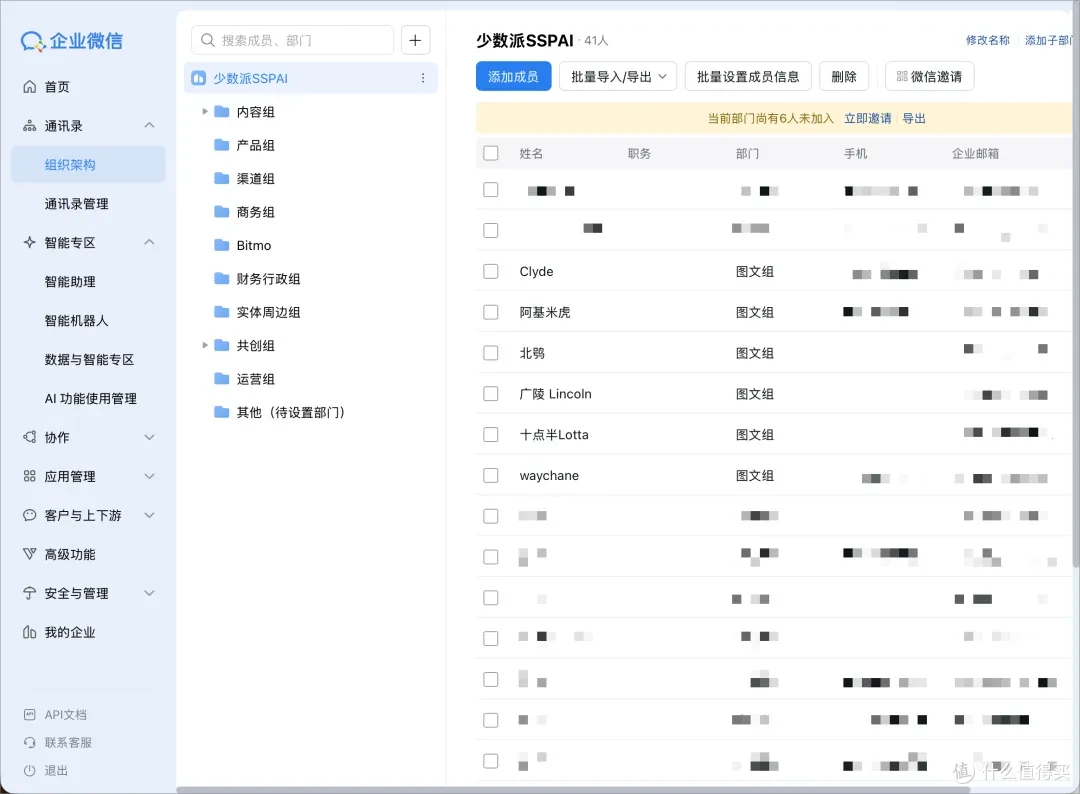
Task: Click the 修改名称 link
Action: (988, 41)
